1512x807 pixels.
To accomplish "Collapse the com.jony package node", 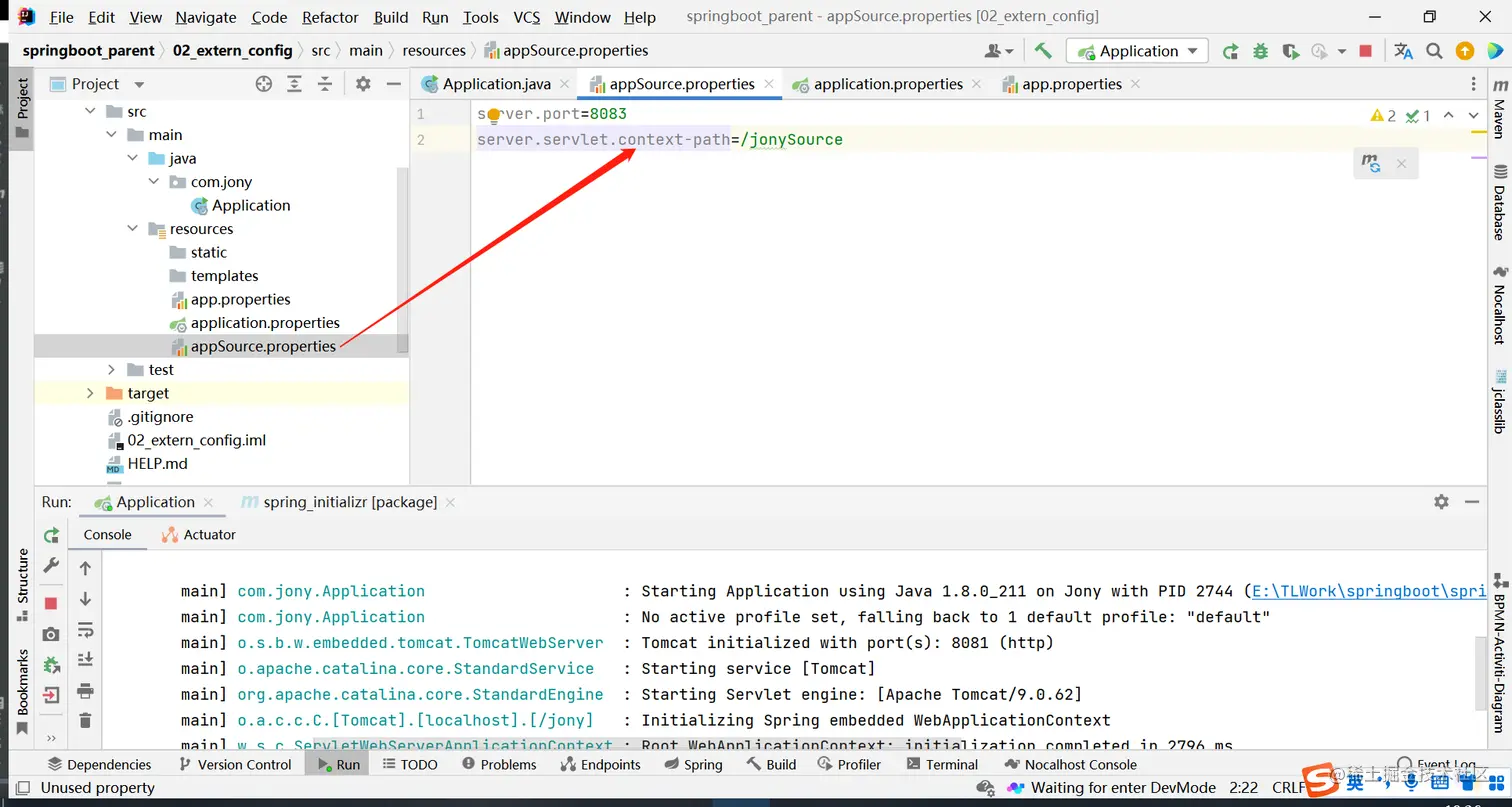I will (x=153, y=182).
